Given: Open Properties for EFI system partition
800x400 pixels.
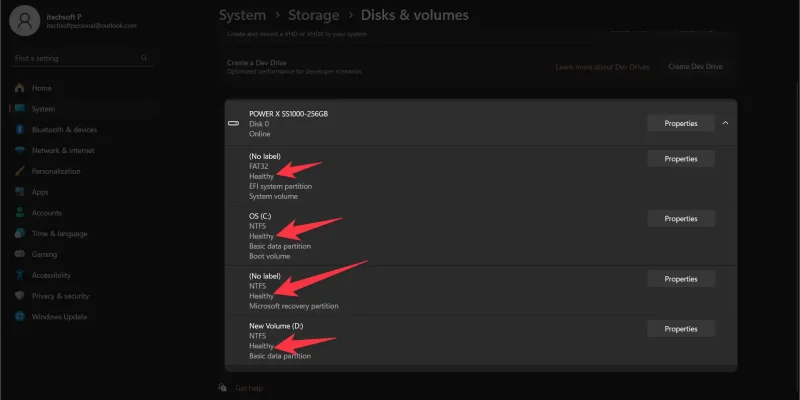Looking at the screenshot, I should click(x=681, y=159).
